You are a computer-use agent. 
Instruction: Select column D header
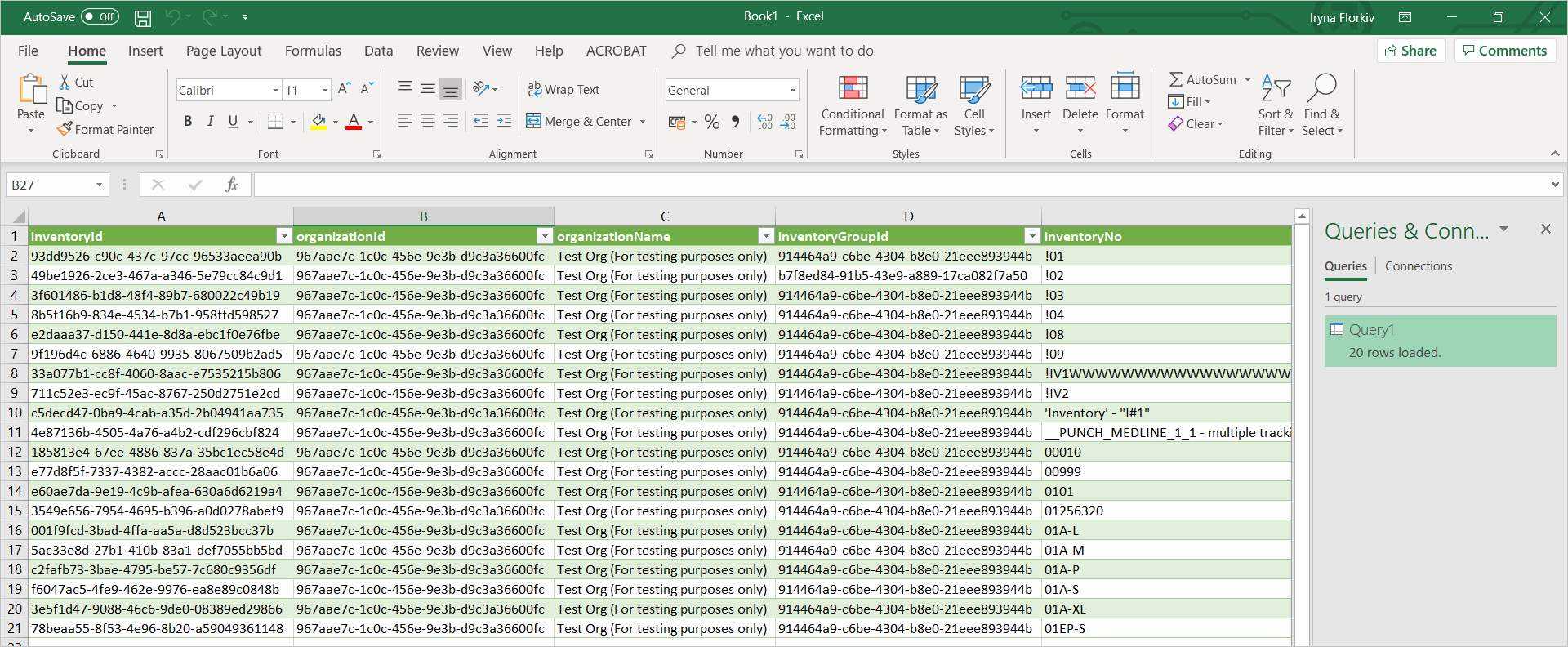(x=908, y=216)
